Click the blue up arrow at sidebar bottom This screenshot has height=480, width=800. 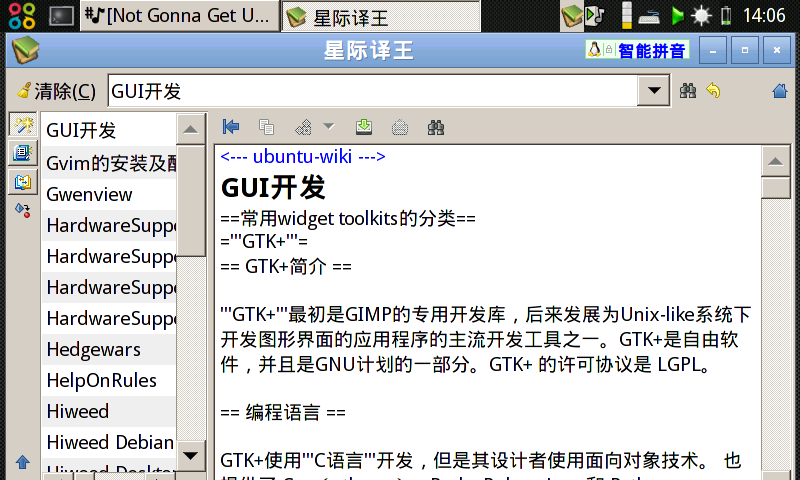22,462
